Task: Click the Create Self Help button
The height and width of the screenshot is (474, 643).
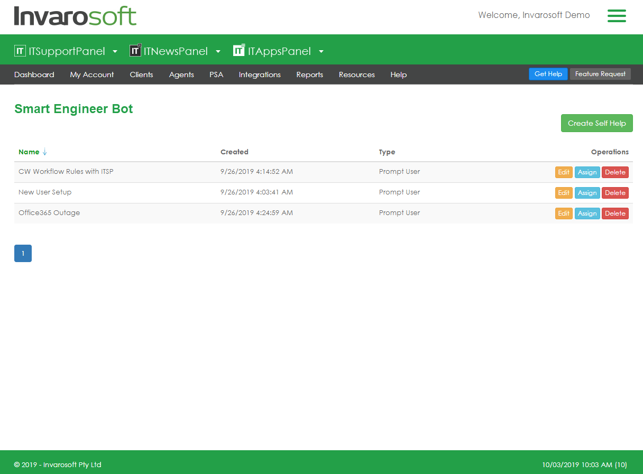Action: pos(596,123)
